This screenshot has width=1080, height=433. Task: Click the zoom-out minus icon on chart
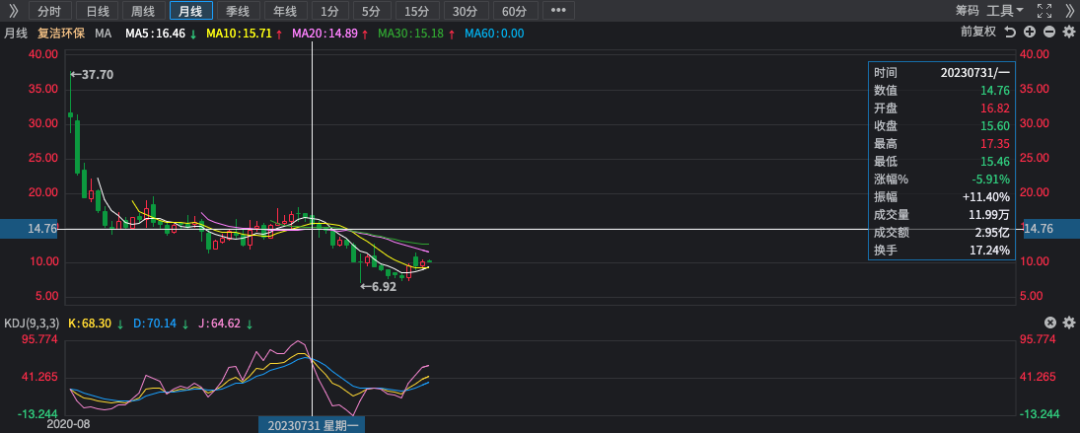click(1049, 32)
